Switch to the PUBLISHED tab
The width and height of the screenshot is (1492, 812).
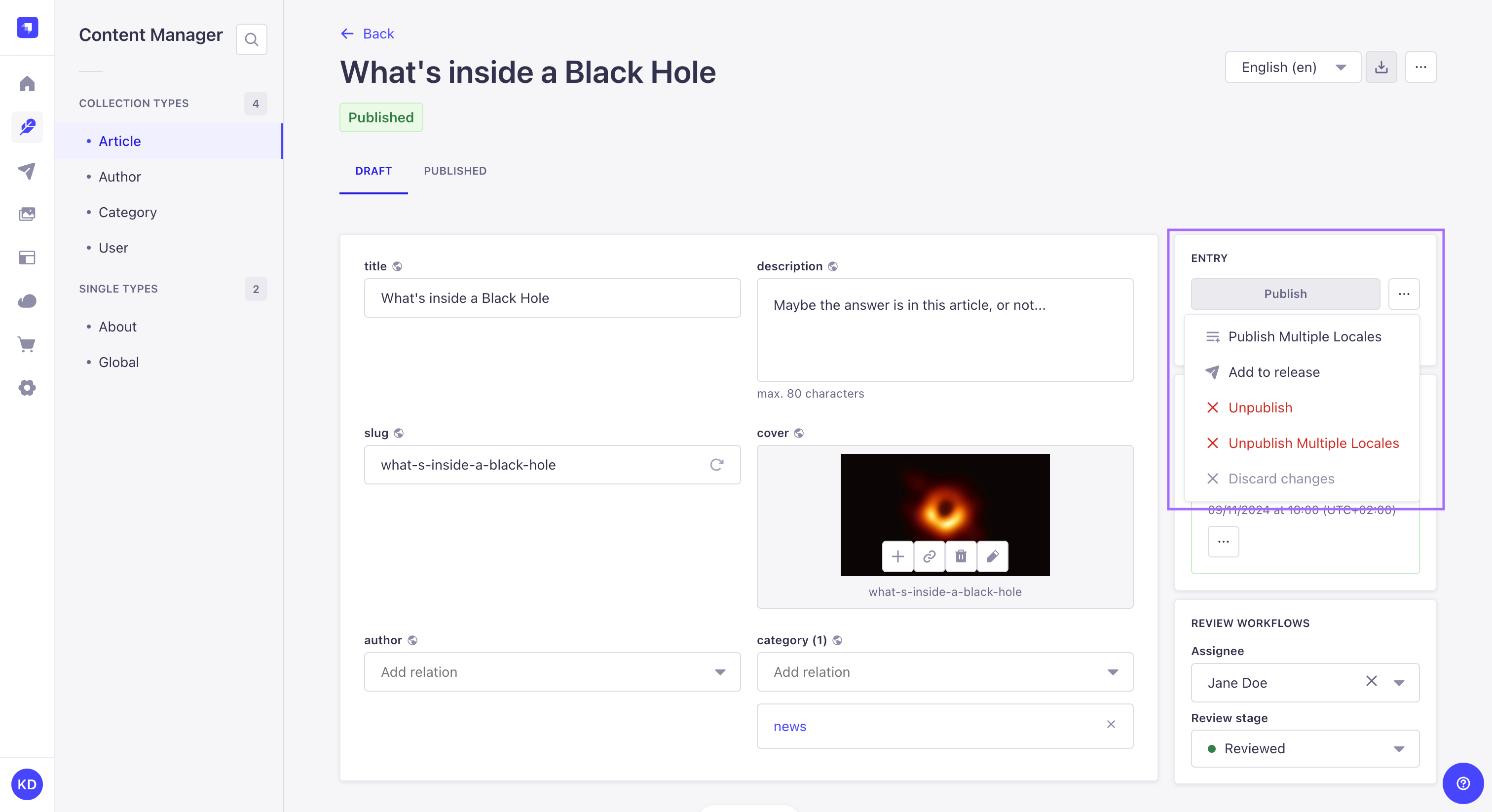tap(455, 170)
